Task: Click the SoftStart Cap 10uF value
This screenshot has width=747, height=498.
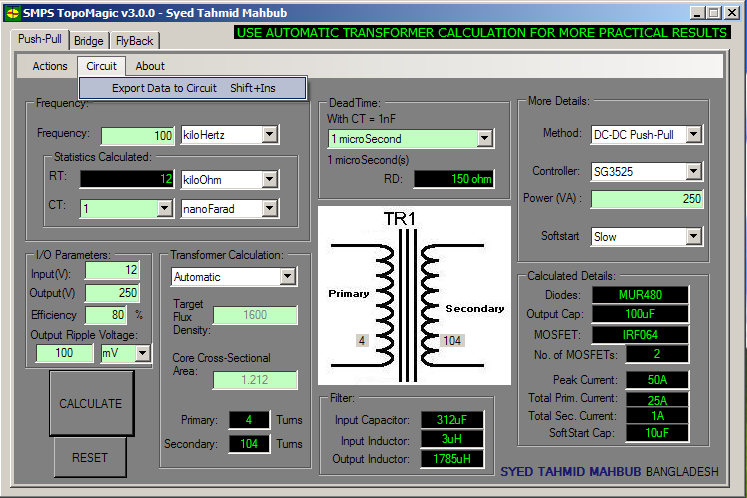Action: click(x=657, y=433)
